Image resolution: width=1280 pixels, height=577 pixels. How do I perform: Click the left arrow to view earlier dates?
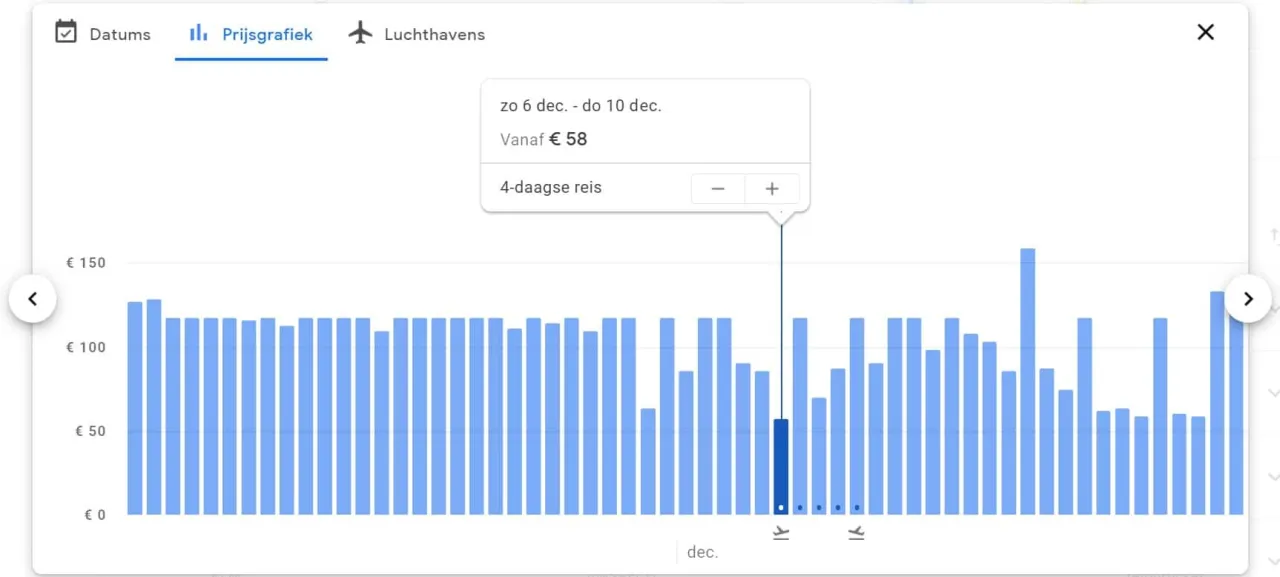[x=33, y=298]
